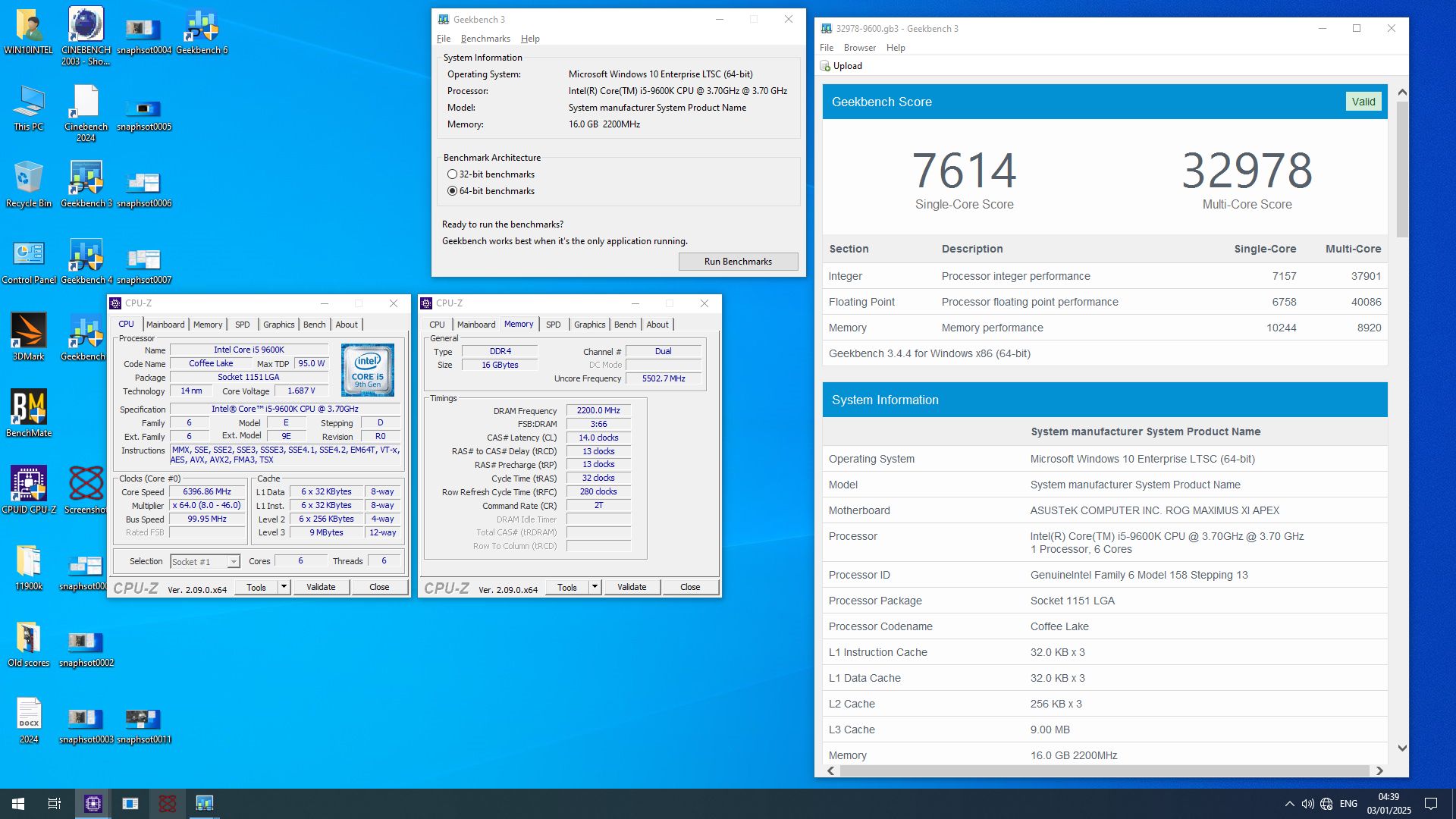The height and width of the screenshot is (819, 1456).
Task: Open Help menu in Geekbench 3 launcher
Action: point(530,39)
